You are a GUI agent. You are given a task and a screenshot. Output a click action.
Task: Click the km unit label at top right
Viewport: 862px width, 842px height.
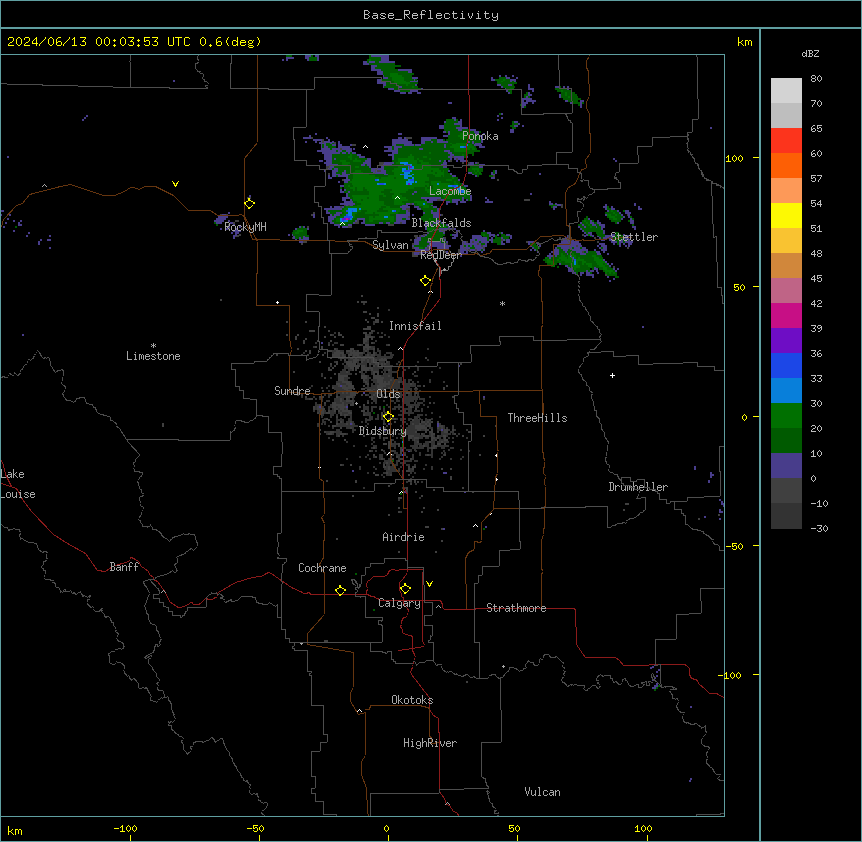pyautogui.click(x=744, y=42)
